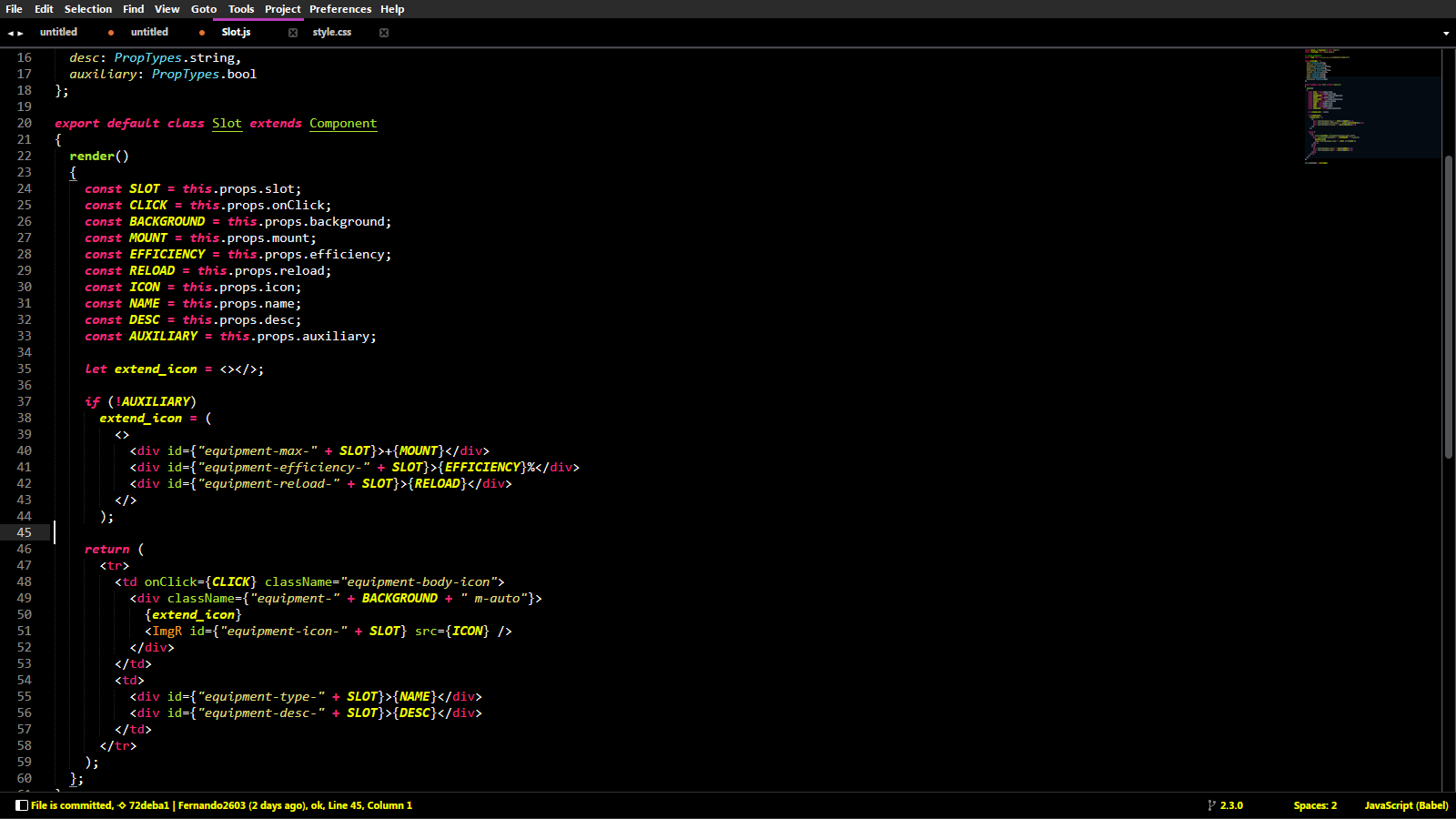Click the "equipment-desc-" string

tap(261, 713)
